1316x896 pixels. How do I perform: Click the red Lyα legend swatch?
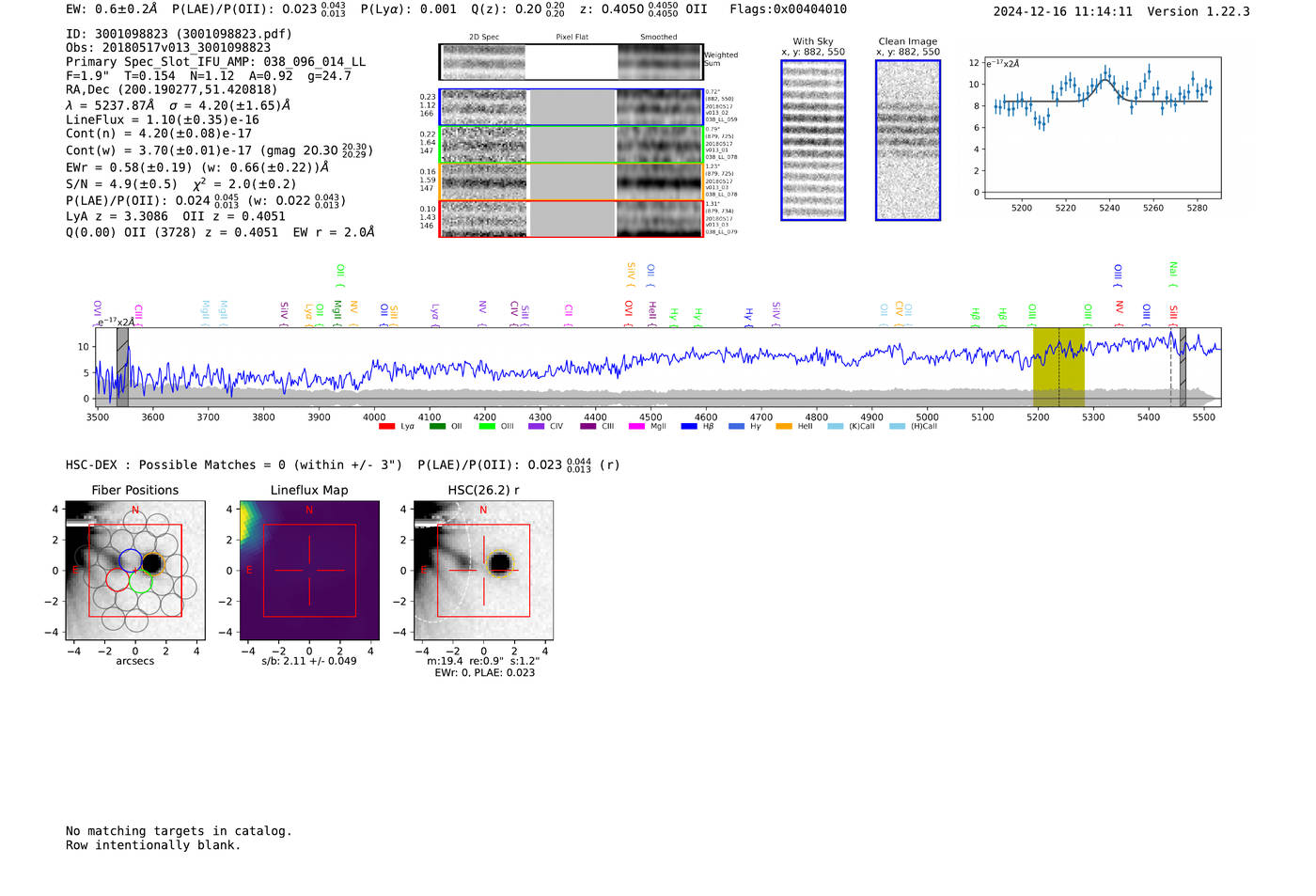(x=386, y=427)
